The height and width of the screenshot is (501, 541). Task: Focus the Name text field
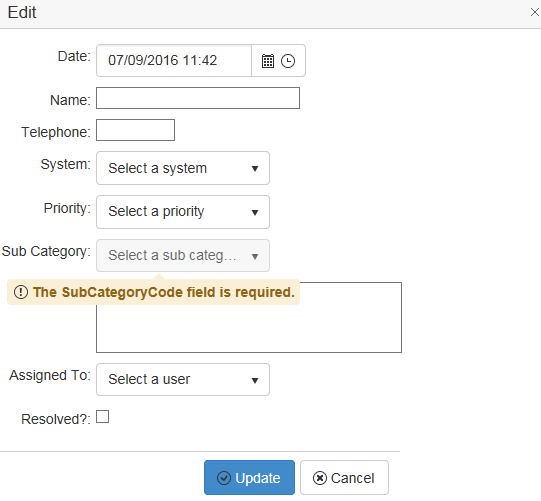click(198, 98)
